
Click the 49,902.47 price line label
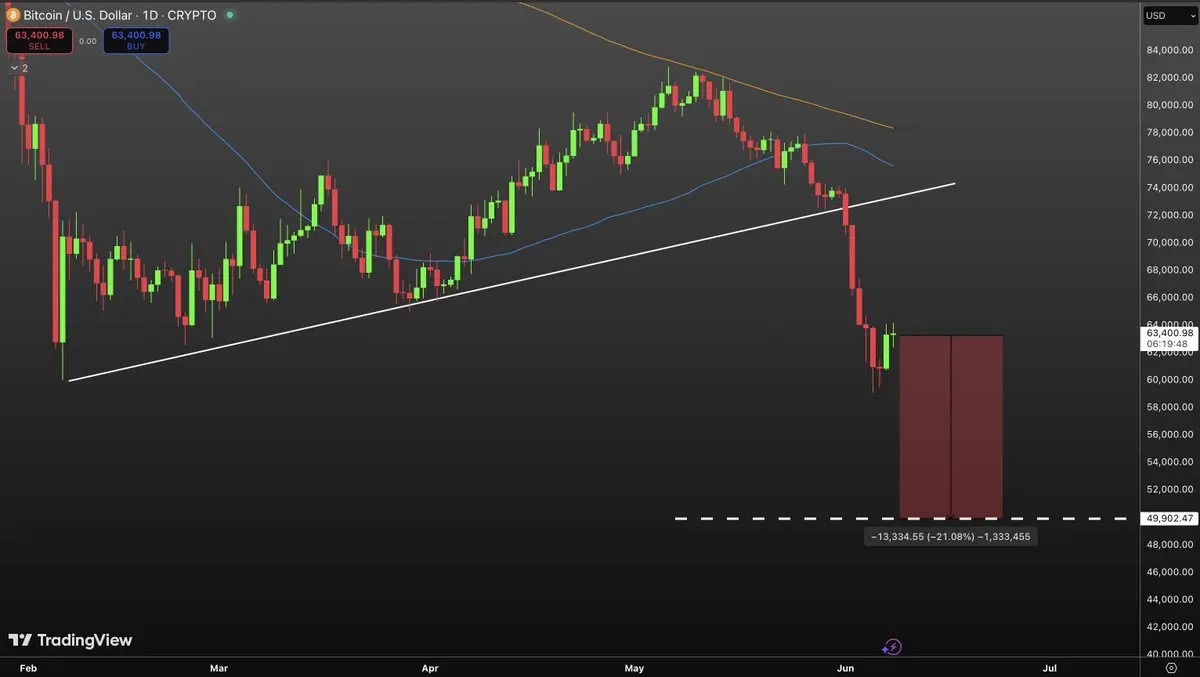pyautogui.click(x=1167, y=518)
